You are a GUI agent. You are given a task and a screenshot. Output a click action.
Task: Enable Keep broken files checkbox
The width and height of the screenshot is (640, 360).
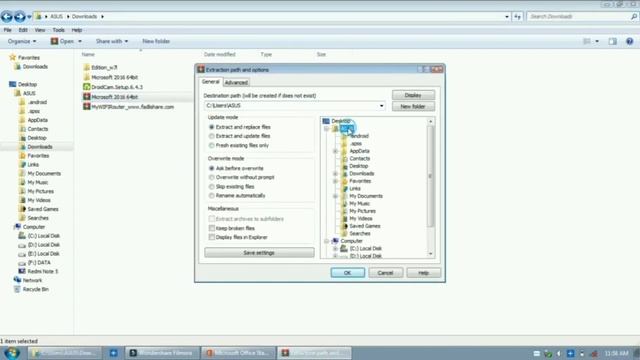point(211,228)
